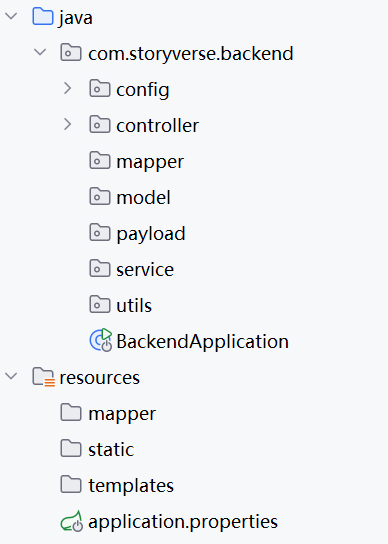
Task: Select the 'payload' package label
Action: coord(151,234)
